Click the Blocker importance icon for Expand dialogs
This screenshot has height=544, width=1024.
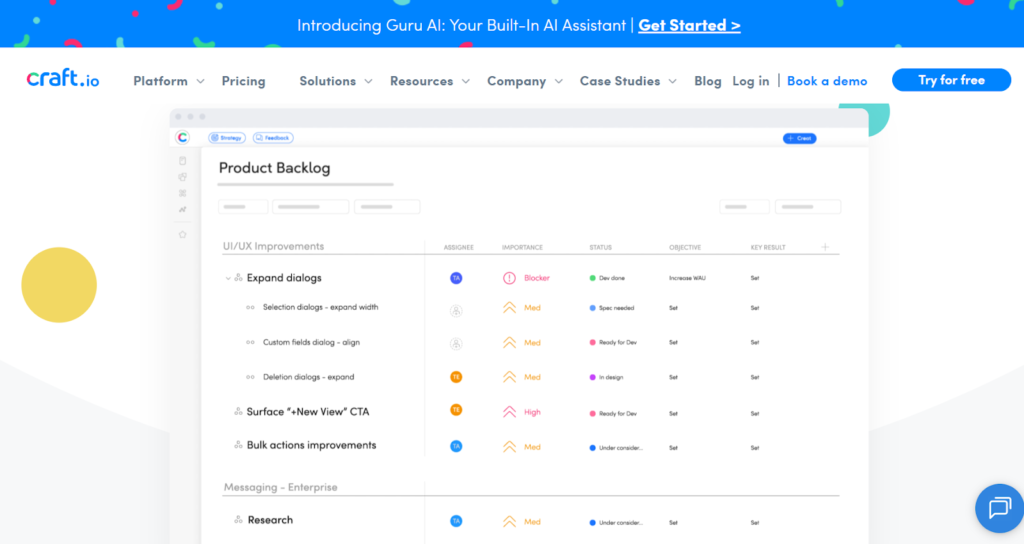tap(509, 278)
